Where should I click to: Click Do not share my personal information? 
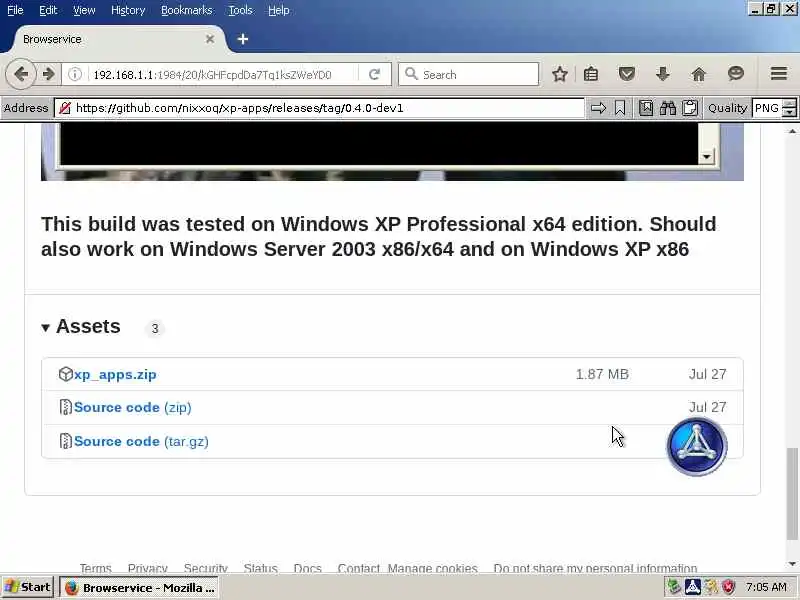595,568
